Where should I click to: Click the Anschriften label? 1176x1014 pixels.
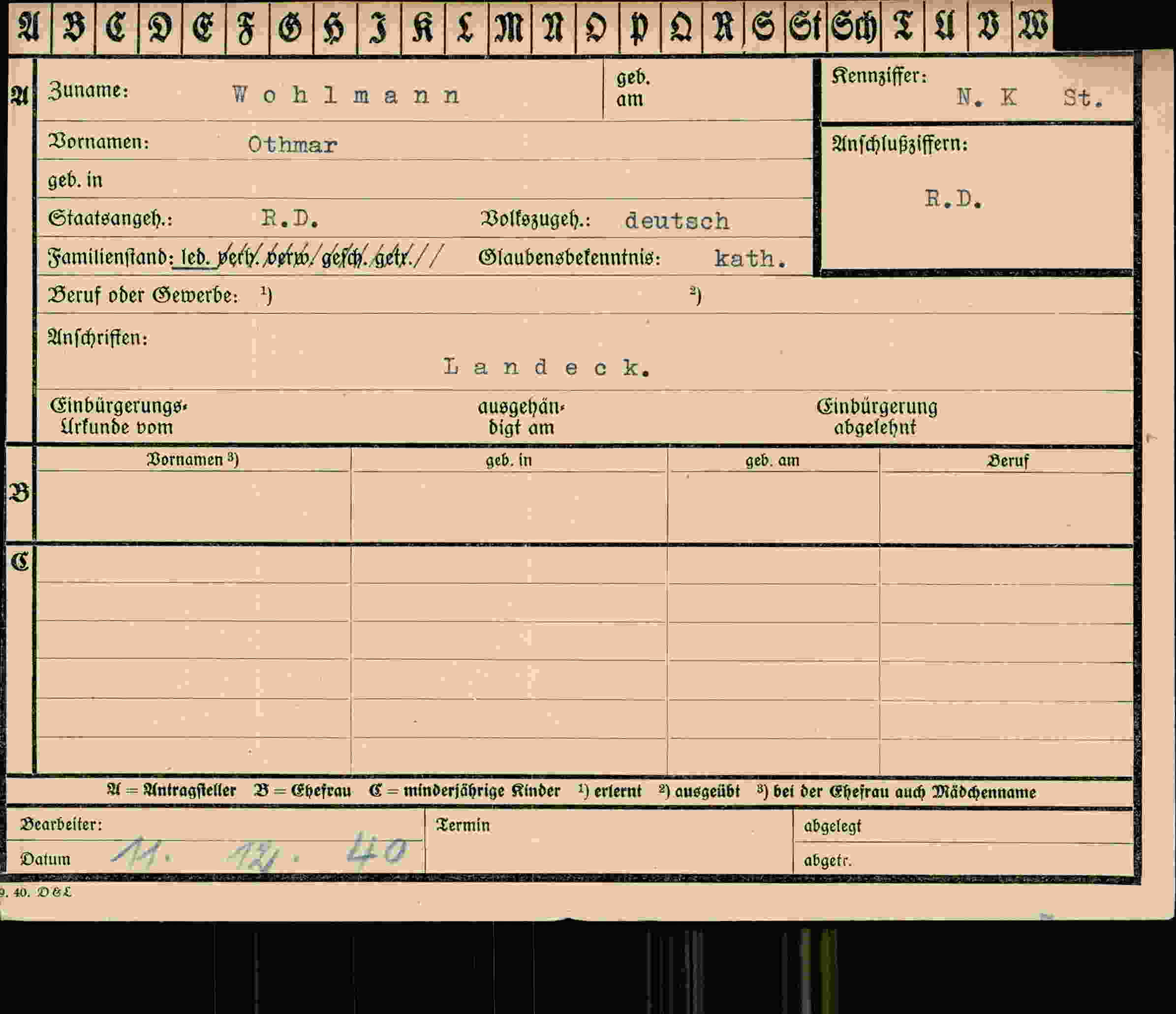(97, 338)
